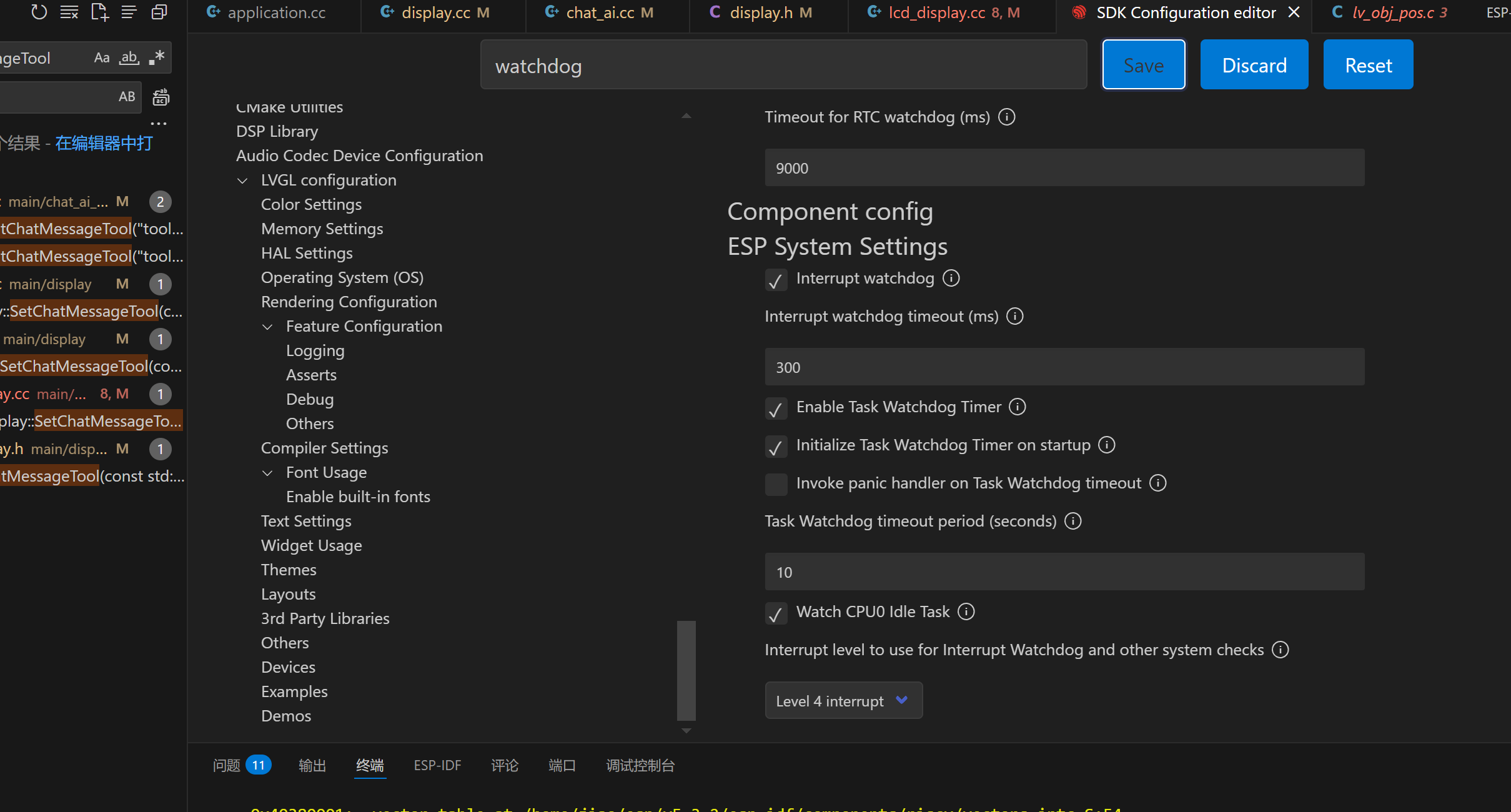The height and width of the screenshot is (812, 1511).
Task: Uncheck the Interrupt watchdog checkbox
Action: click(776, 280)
